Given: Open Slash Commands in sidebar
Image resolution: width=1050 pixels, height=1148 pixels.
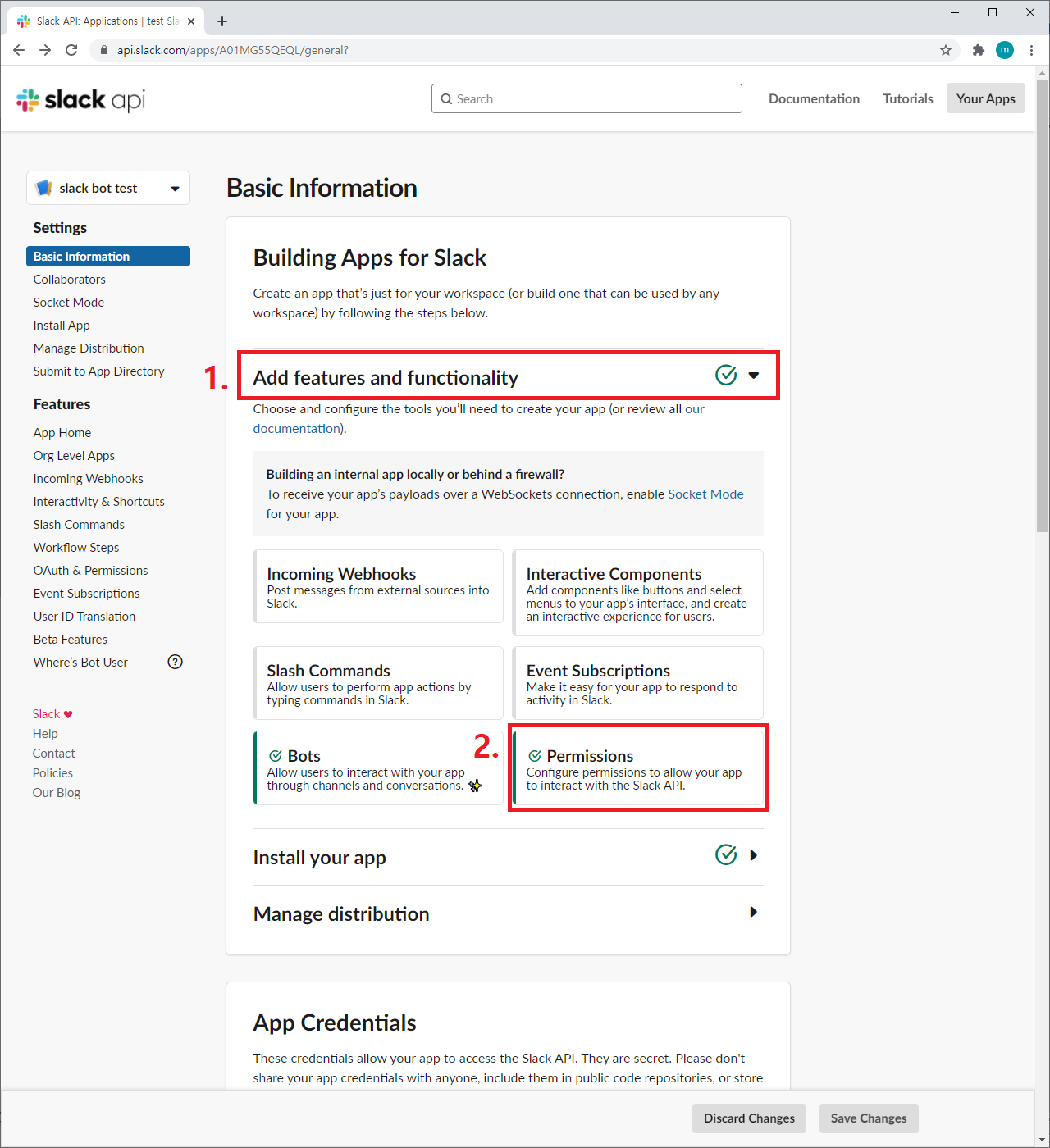Looking at the screenshot, I should [x=79, y=525].
